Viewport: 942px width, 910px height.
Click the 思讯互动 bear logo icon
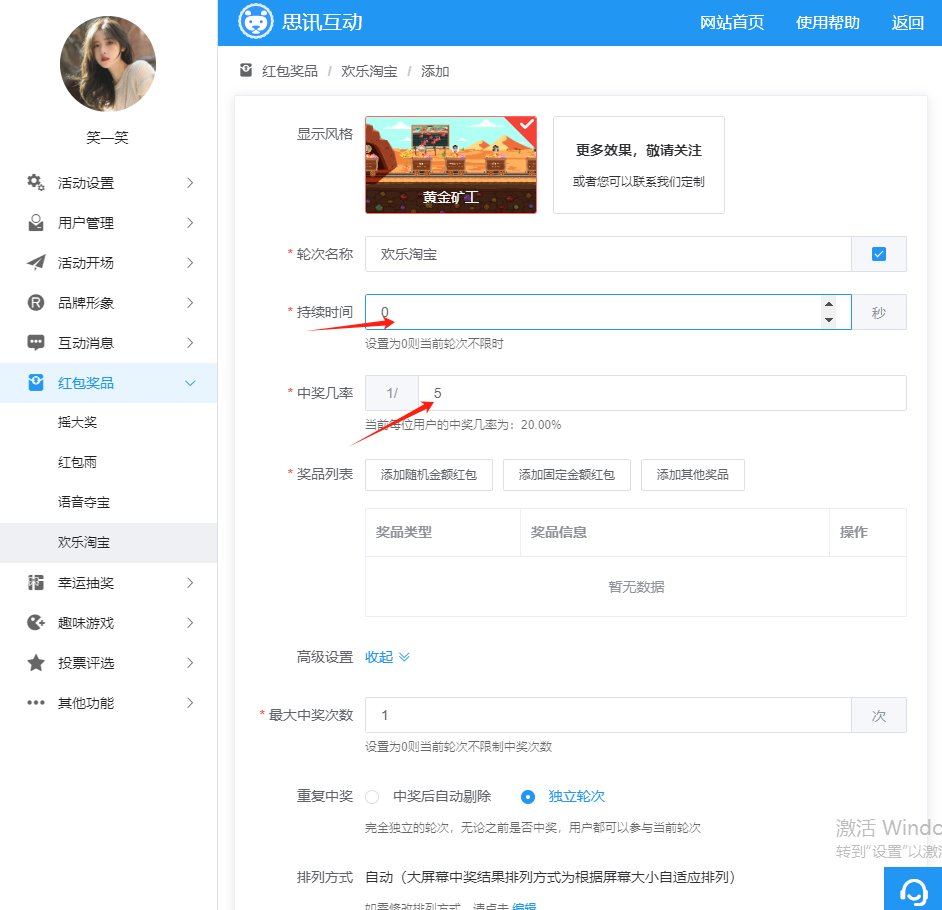click(255, 22)
